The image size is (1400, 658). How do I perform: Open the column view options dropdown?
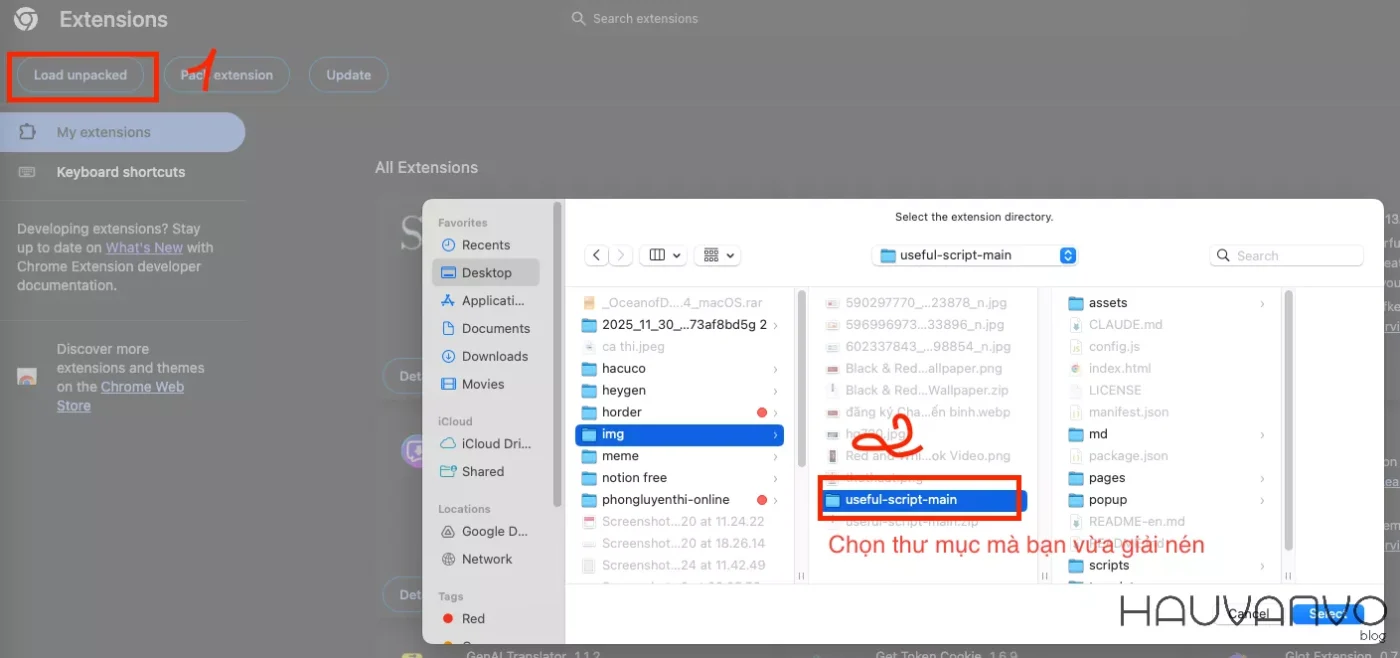[x=664, y=255]
